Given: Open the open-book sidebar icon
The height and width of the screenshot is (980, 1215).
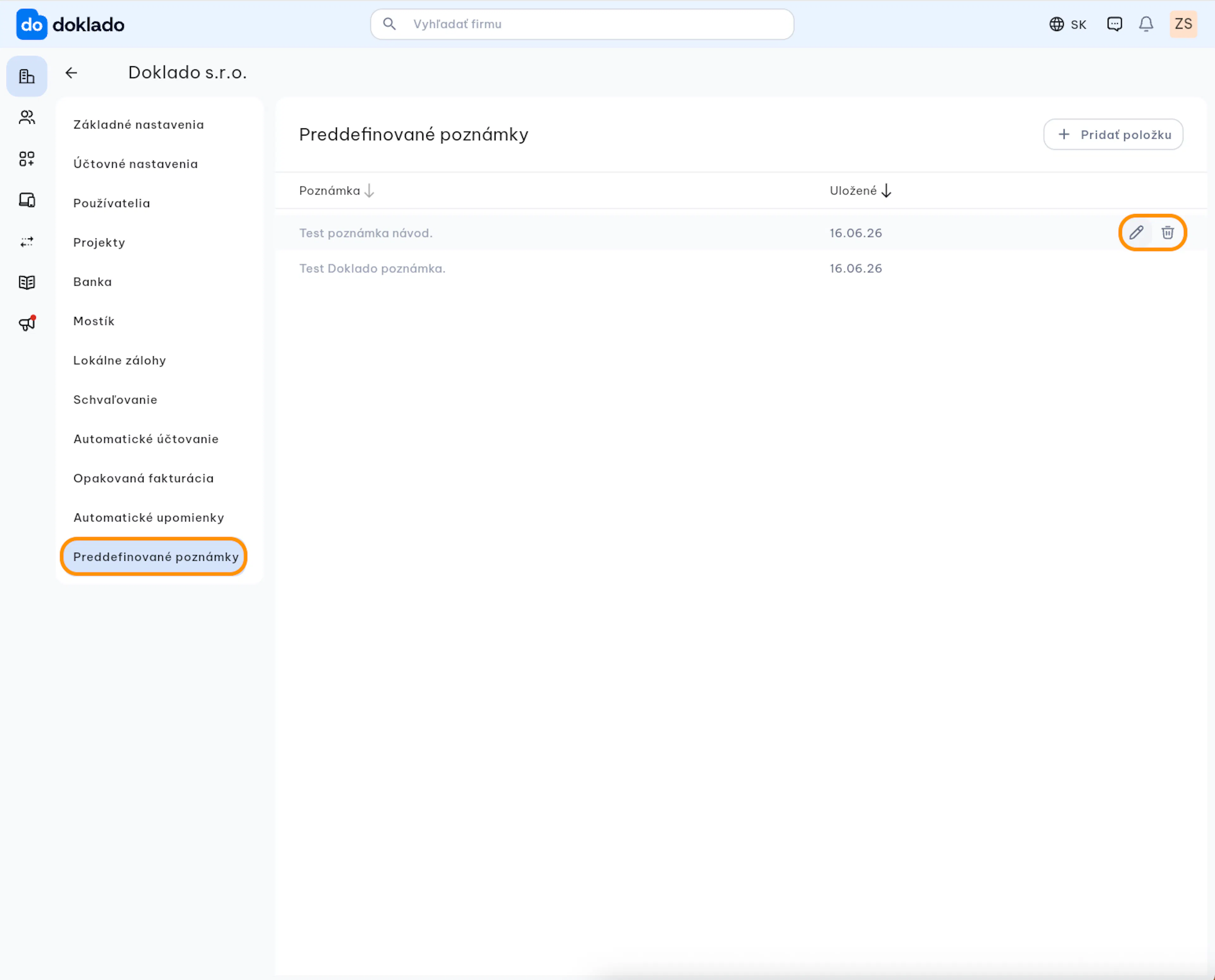Looking at the screenshot, I should tap(27, 282).
